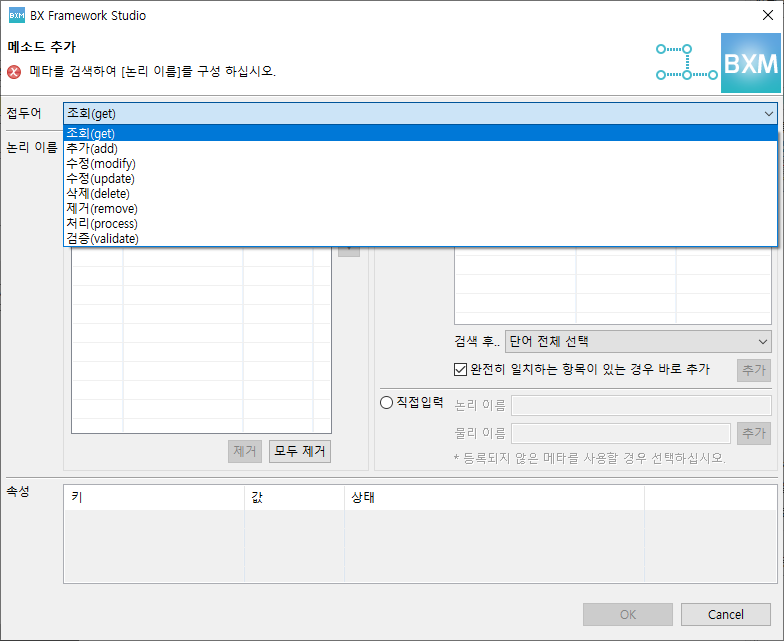Cancel the 메소드 추가 dialog
This screenshot has height=641, width=784.
pos(726,614)
